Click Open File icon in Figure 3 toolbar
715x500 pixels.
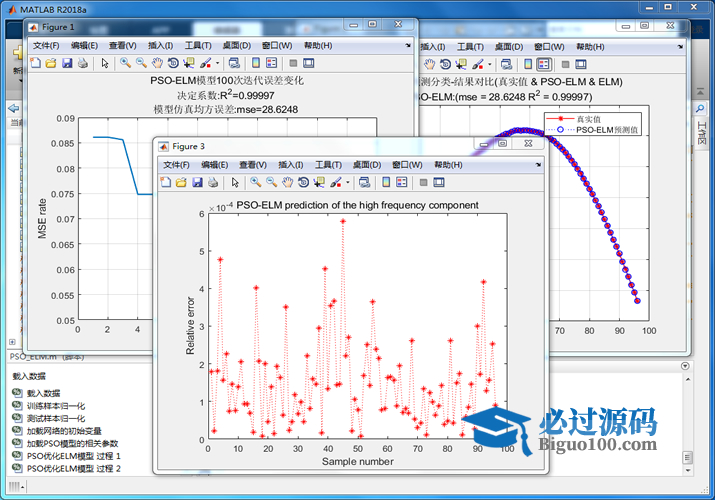181,182
